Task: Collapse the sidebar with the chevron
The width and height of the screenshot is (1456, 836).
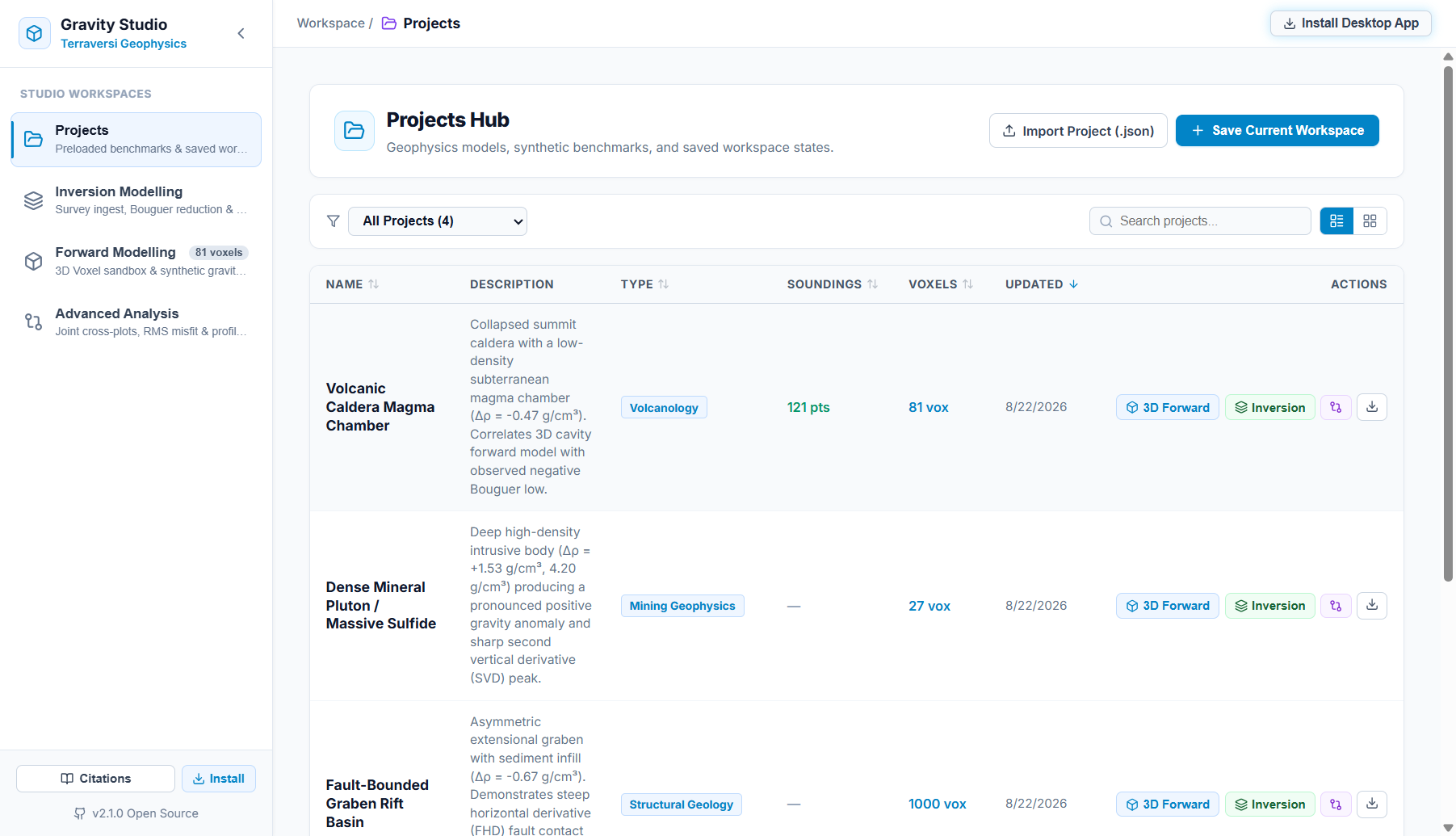Action: coord(241,33)
